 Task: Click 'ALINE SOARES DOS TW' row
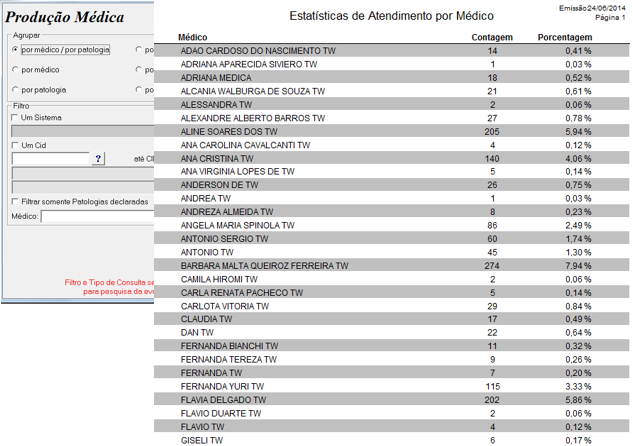391,132
